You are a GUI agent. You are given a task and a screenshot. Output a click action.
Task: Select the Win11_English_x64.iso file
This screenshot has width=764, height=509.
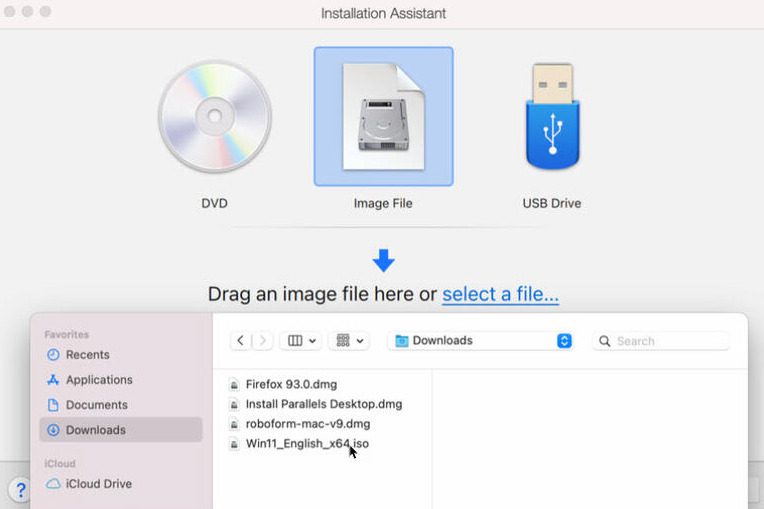[306, 443]
